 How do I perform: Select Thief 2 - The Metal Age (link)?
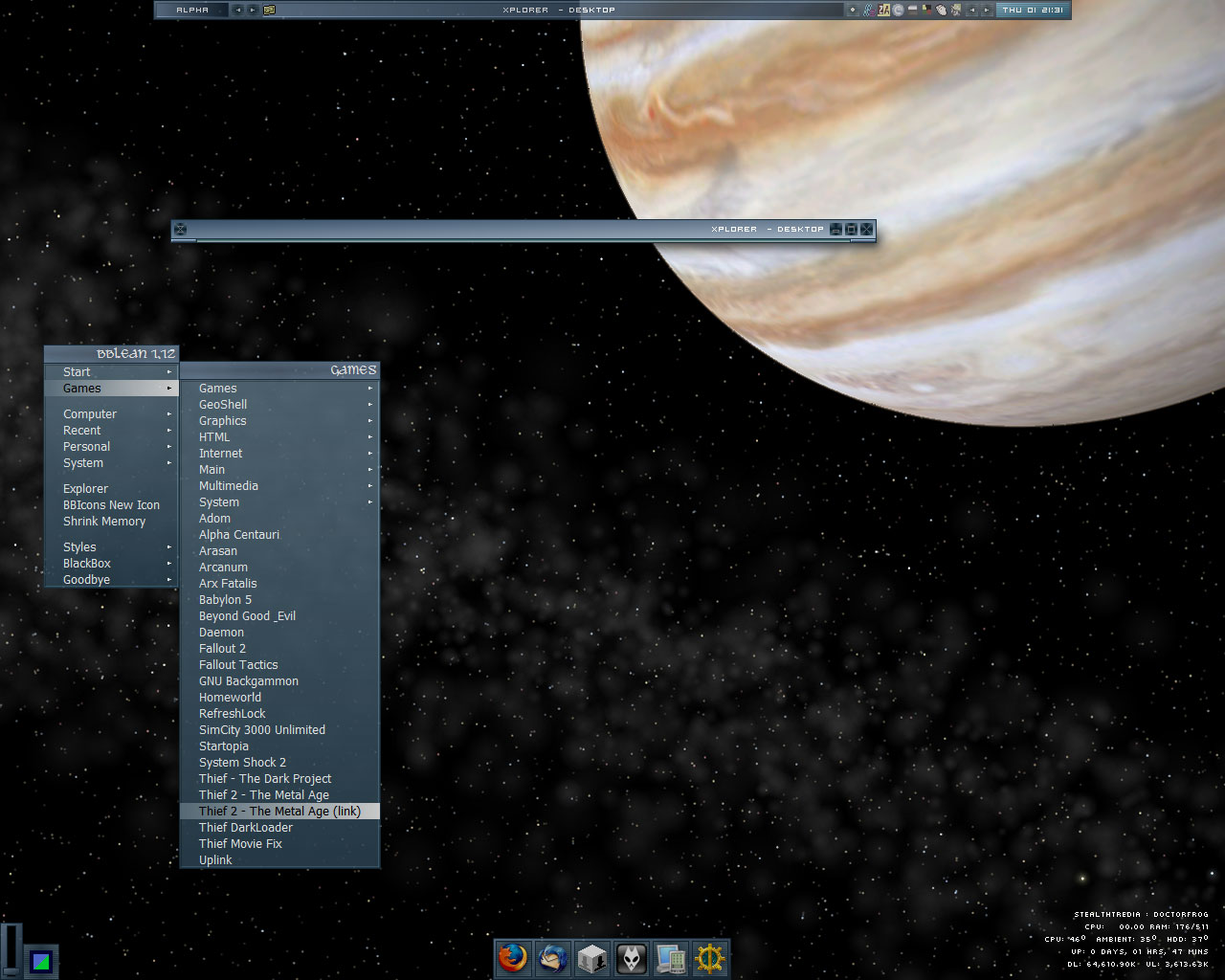coord(280,812)
